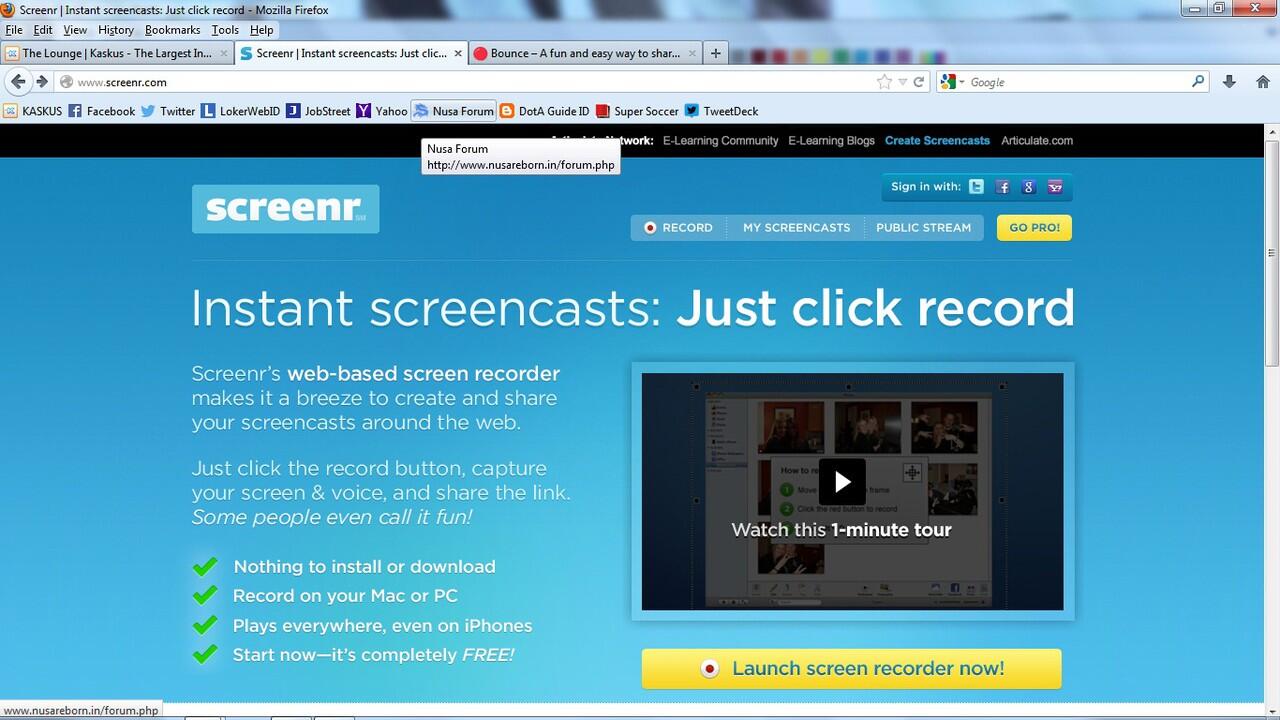Switch to the Bounce tab
1280x720 pixels.
(x=585, y=53)
